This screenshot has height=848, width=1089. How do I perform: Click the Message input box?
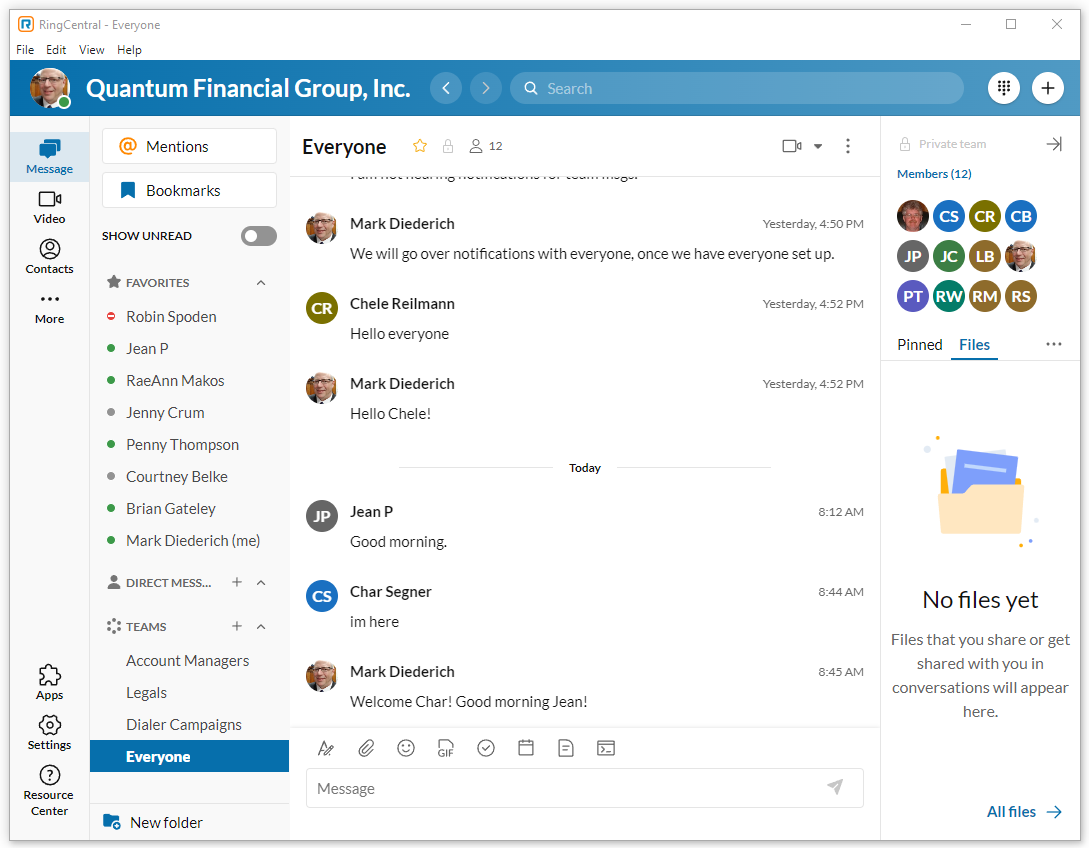pos(585,788)
